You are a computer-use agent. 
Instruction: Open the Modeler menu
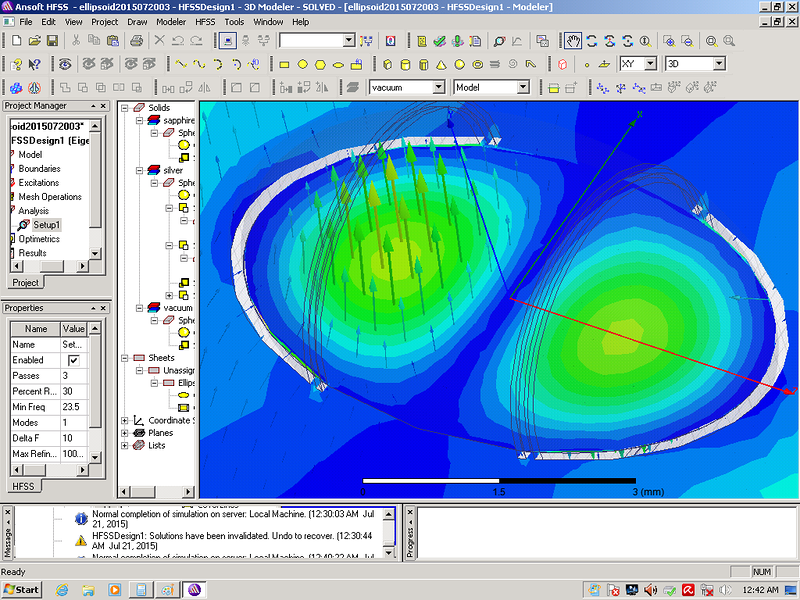(170, 21)
